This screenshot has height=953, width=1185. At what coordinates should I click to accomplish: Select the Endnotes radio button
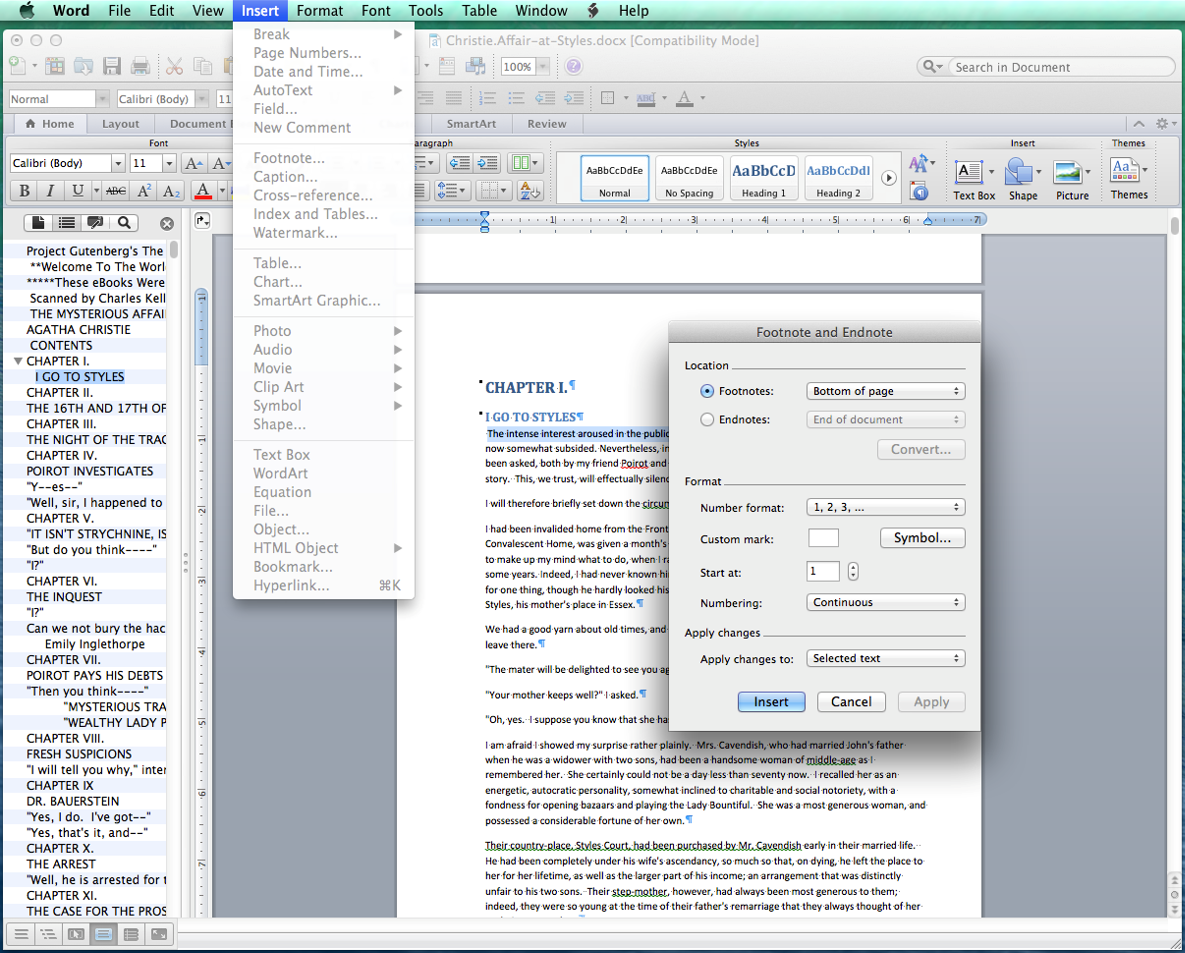coord(708,420)
